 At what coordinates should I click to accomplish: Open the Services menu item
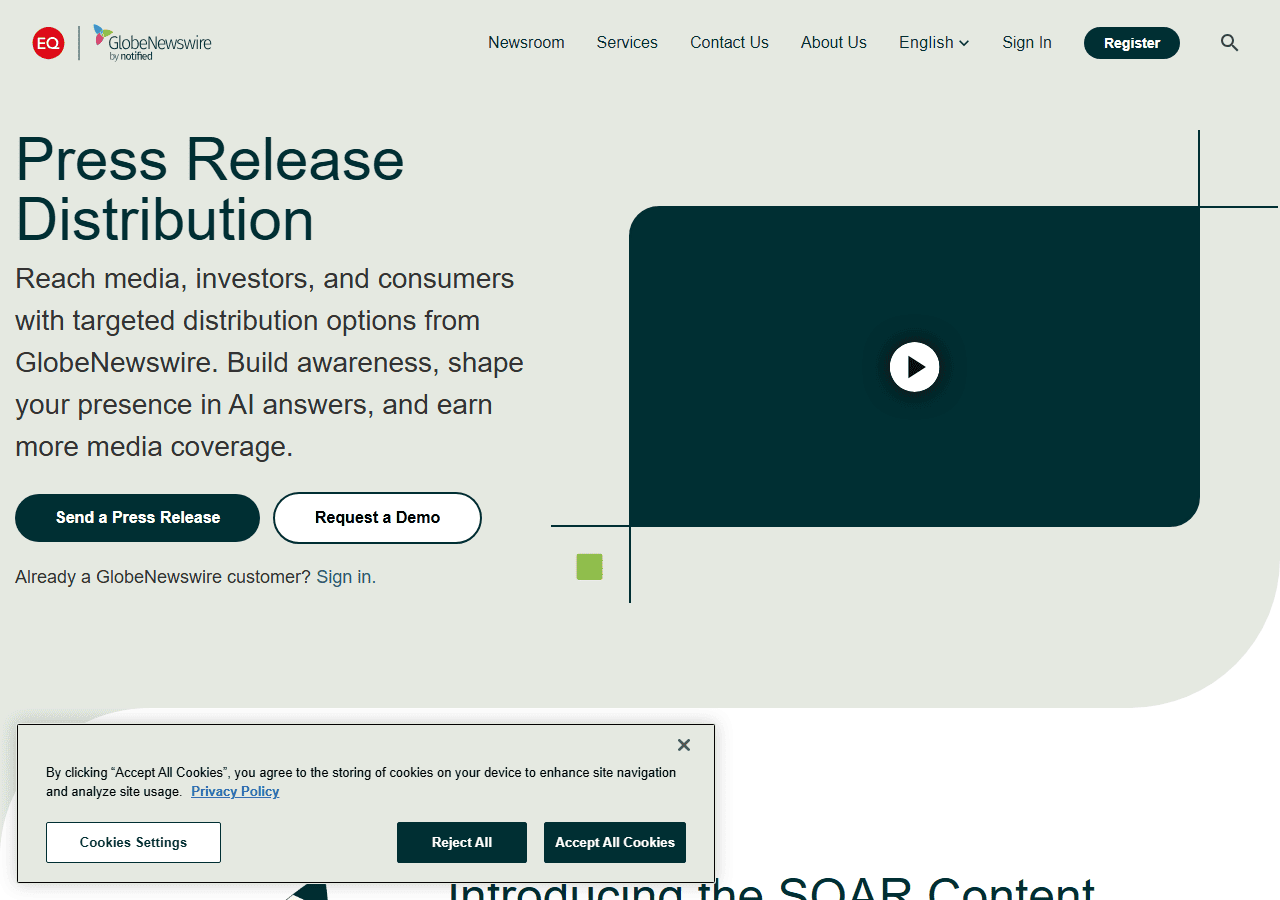627,43
